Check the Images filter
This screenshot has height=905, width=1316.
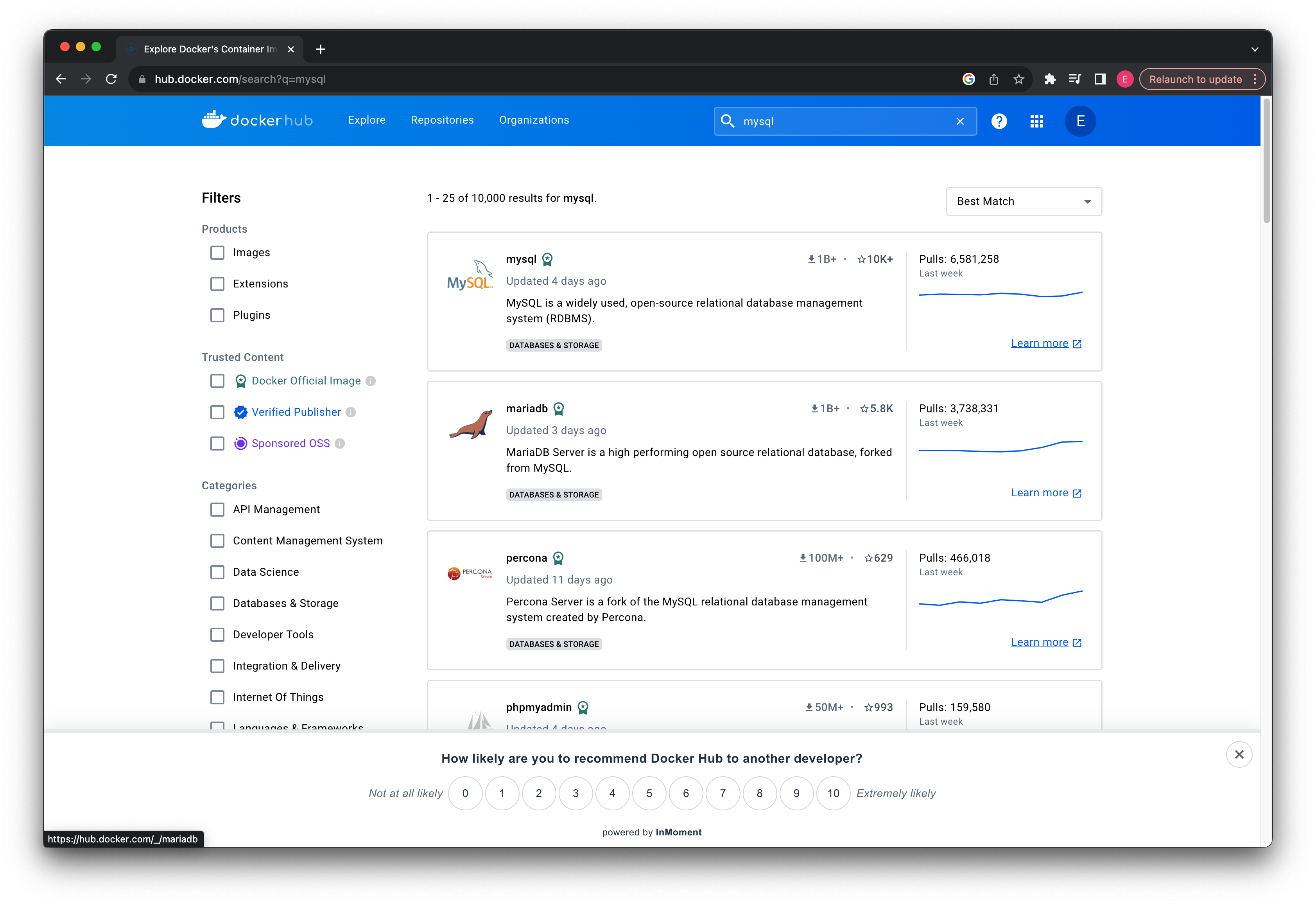(217, 252)
